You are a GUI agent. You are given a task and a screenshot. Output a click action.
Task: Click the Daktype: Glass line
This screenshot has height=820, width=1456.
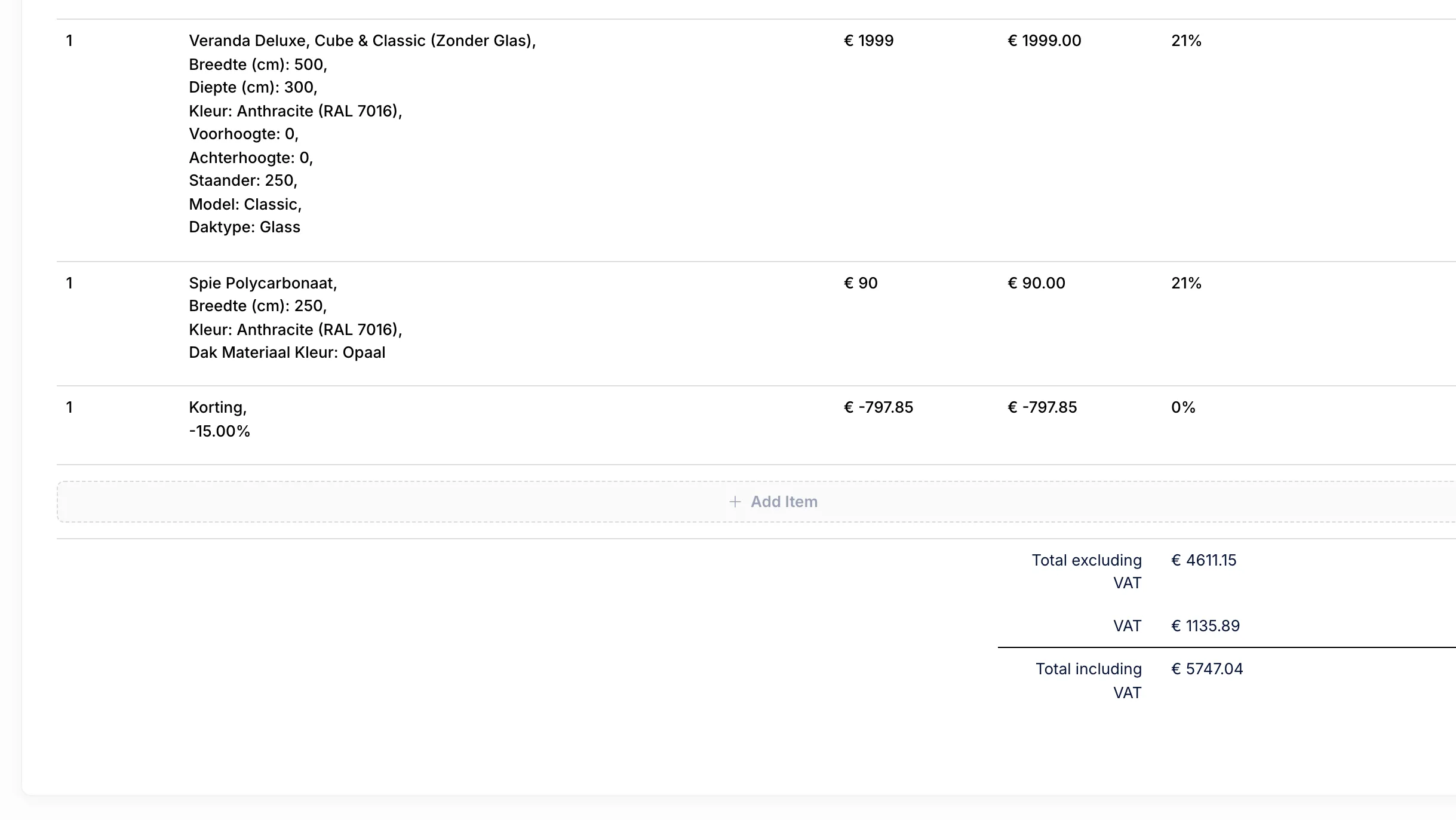coord(245,227)
